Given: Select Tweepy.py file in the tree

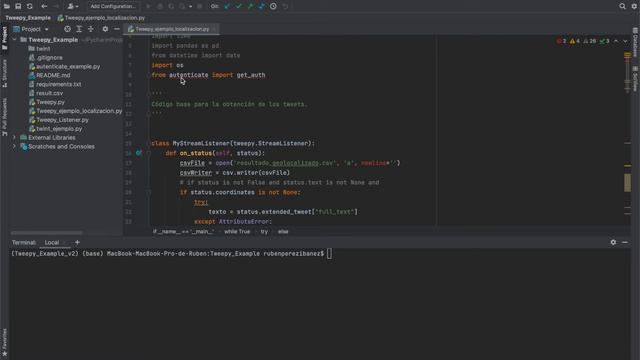Looking at the screenshot, I should (47, 102).
